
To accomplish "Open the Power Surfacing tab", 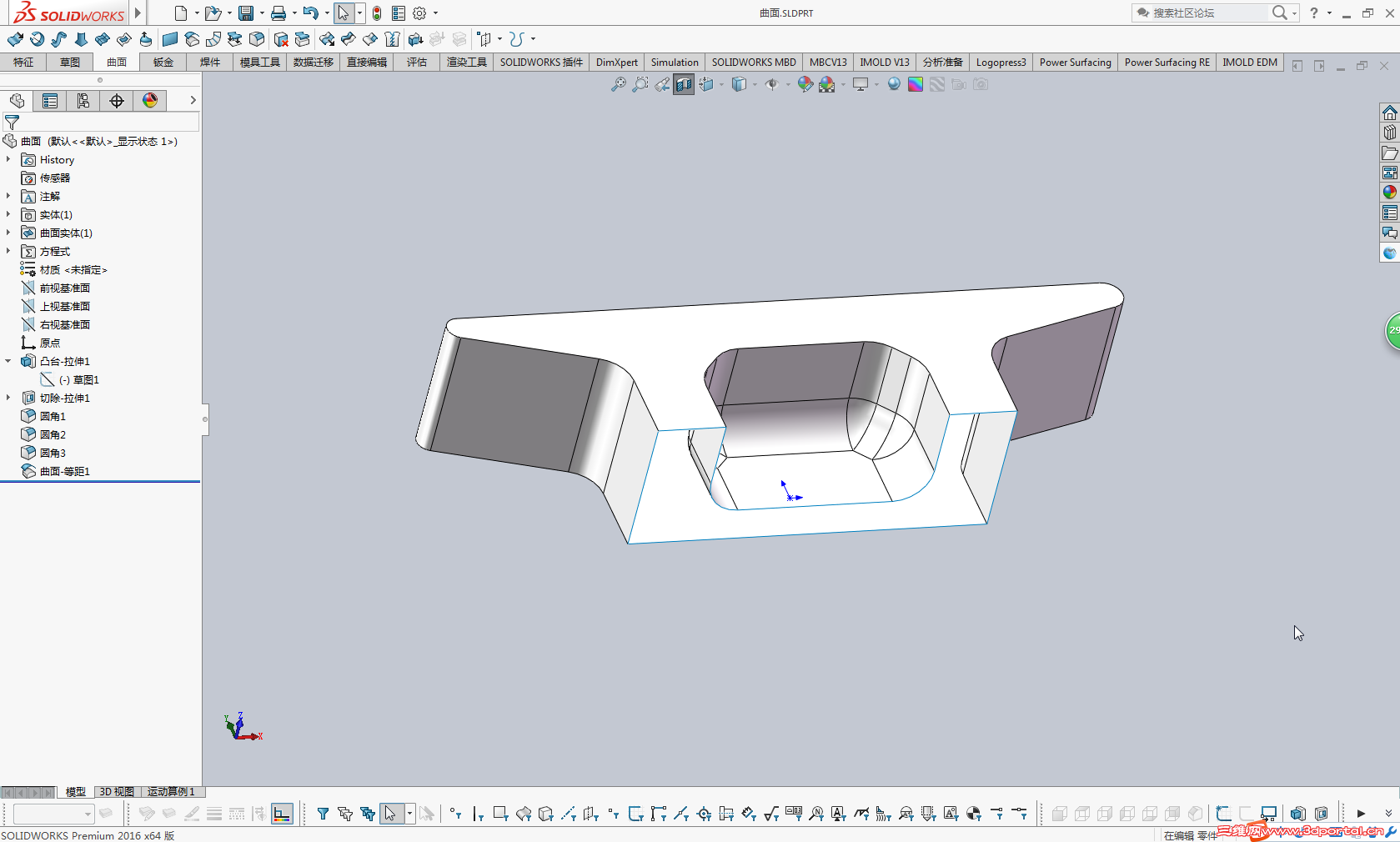I will point(1076,63).
